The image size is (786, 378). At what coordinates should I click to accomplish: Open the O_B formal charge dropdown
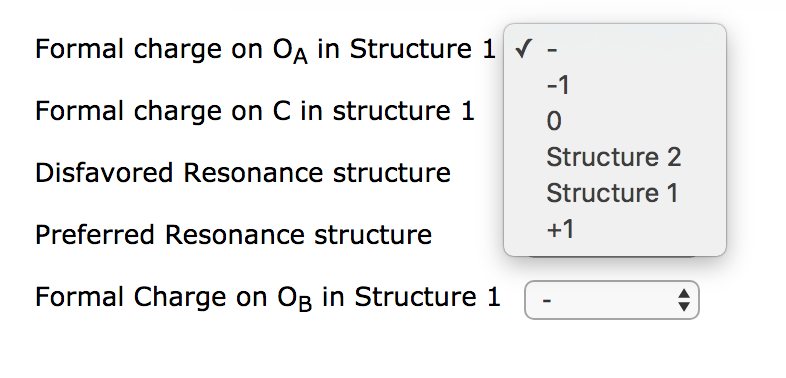[x=612, y=300]
